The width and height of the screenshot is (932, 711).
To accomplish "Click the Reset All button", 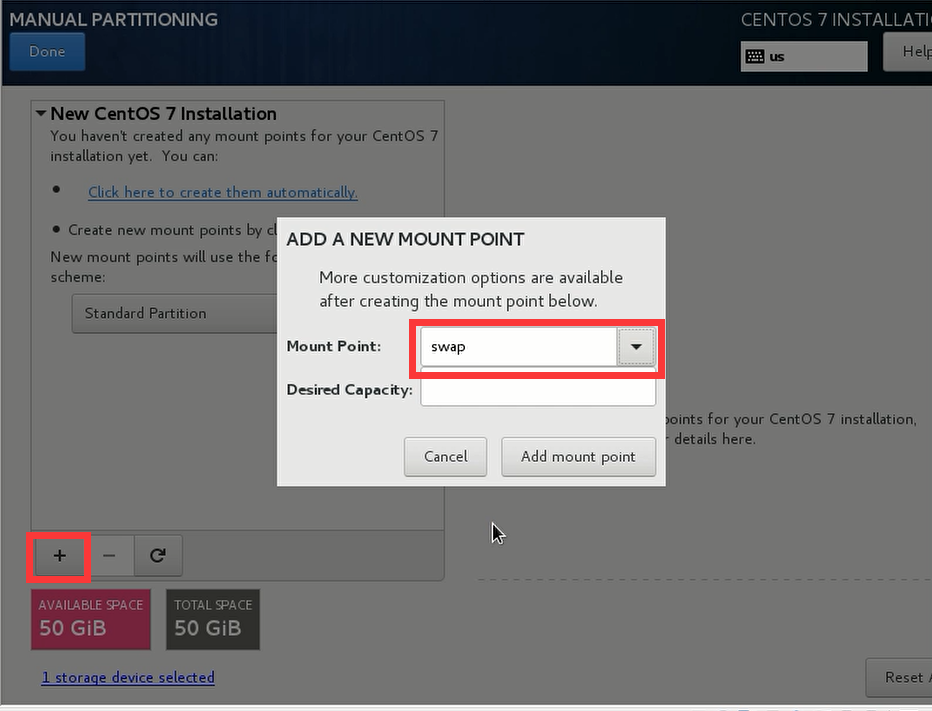I will coord(902,677).
